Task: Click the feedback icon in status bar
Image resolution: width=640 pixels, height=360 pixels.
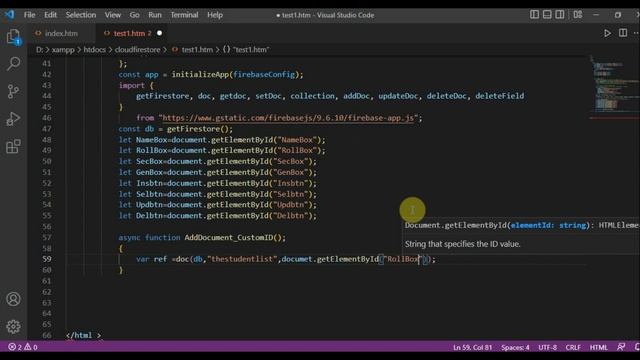Action: (621, 347)
